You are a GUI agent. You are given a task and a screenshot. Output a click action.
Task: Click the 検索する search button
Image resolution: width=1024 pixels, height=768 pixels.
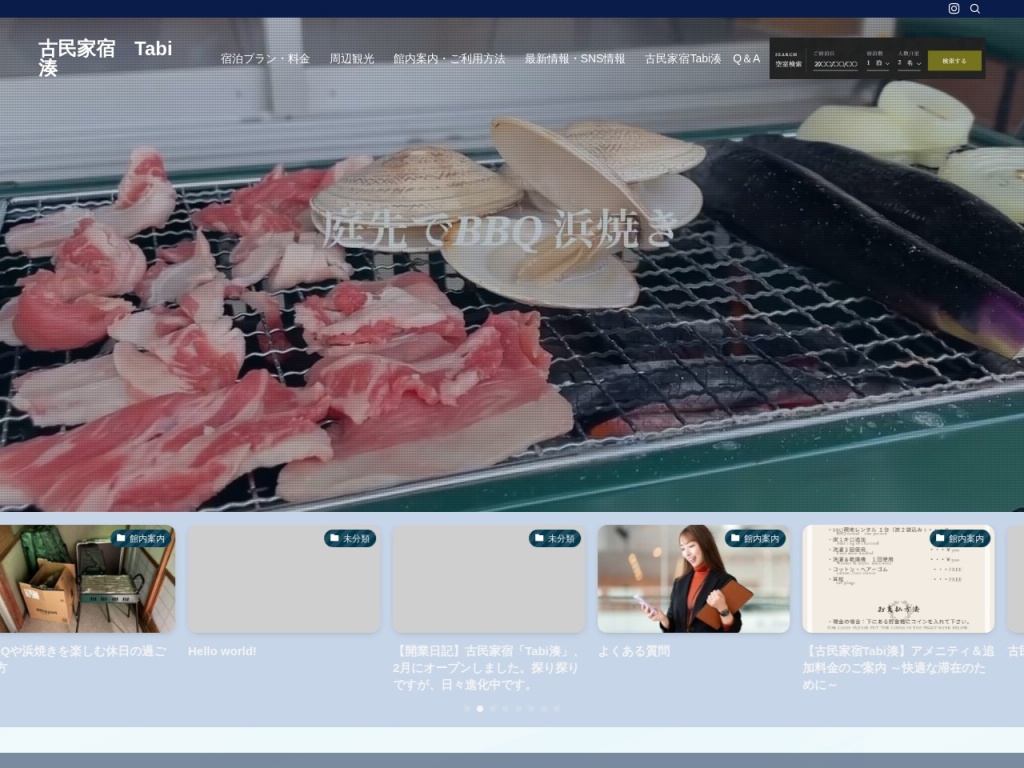pos(954,61)
